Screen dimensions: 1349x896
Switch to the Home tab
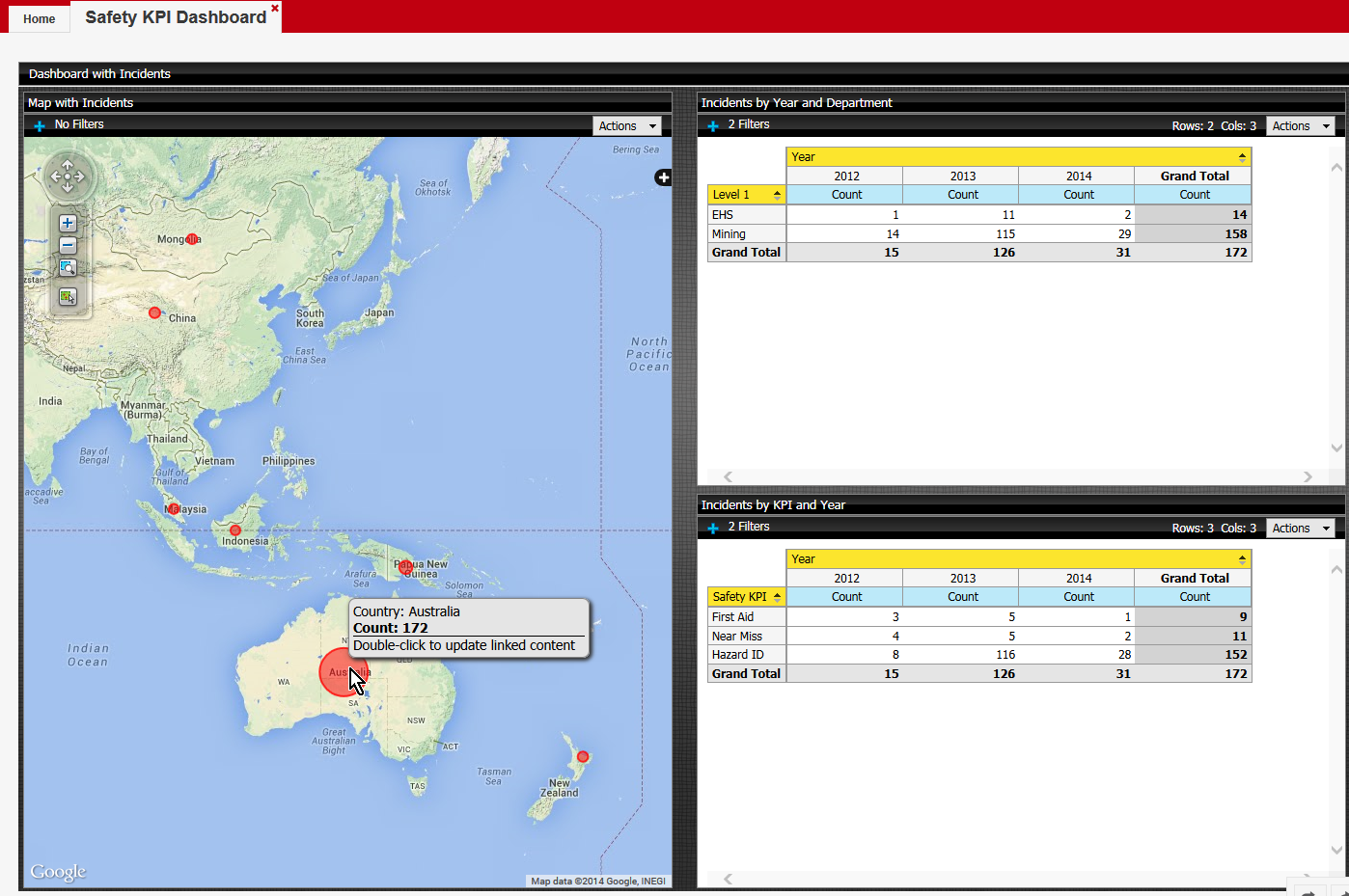pos(39,17)
